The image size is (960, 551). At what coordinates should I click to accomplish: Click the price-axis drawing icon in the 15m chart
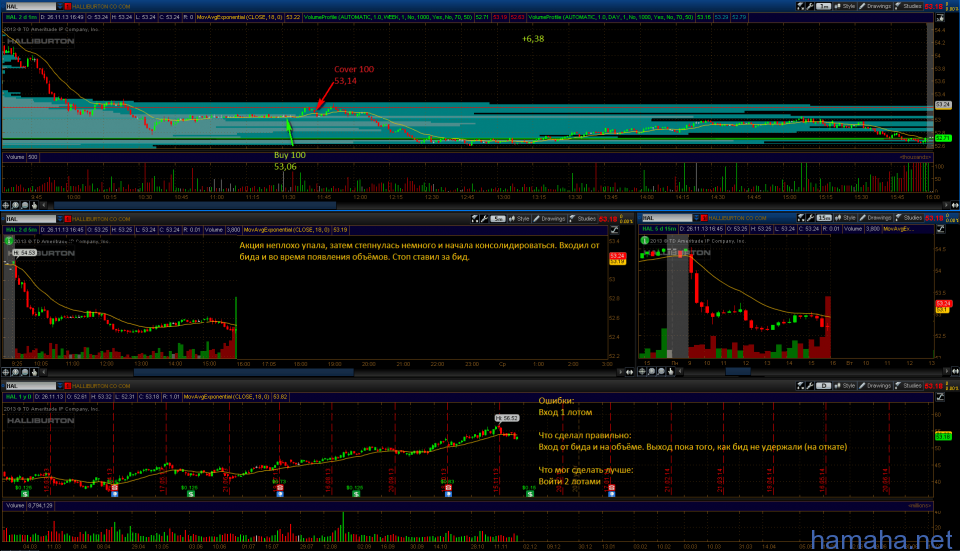point(940,229)
